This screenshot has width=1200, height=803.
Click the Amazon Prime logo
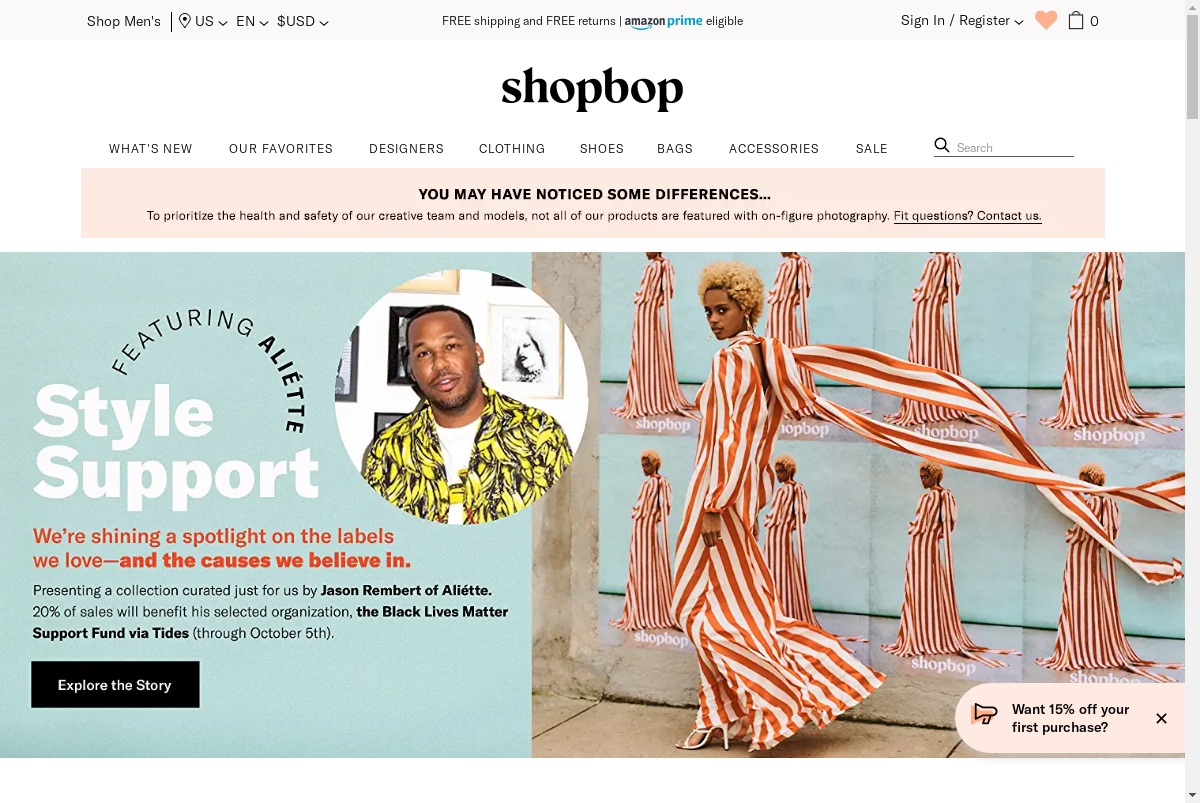pyautogui.click(x=664, y=21)
